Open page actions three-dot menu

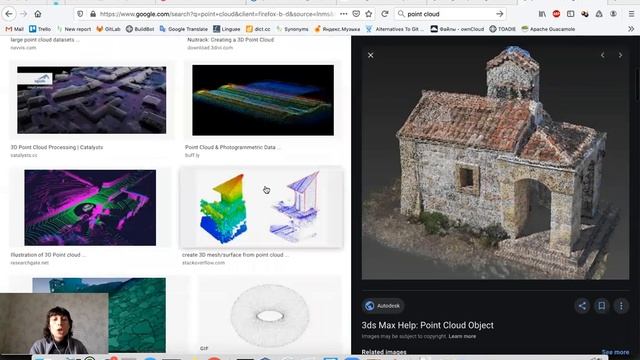(x=344, y=14)
